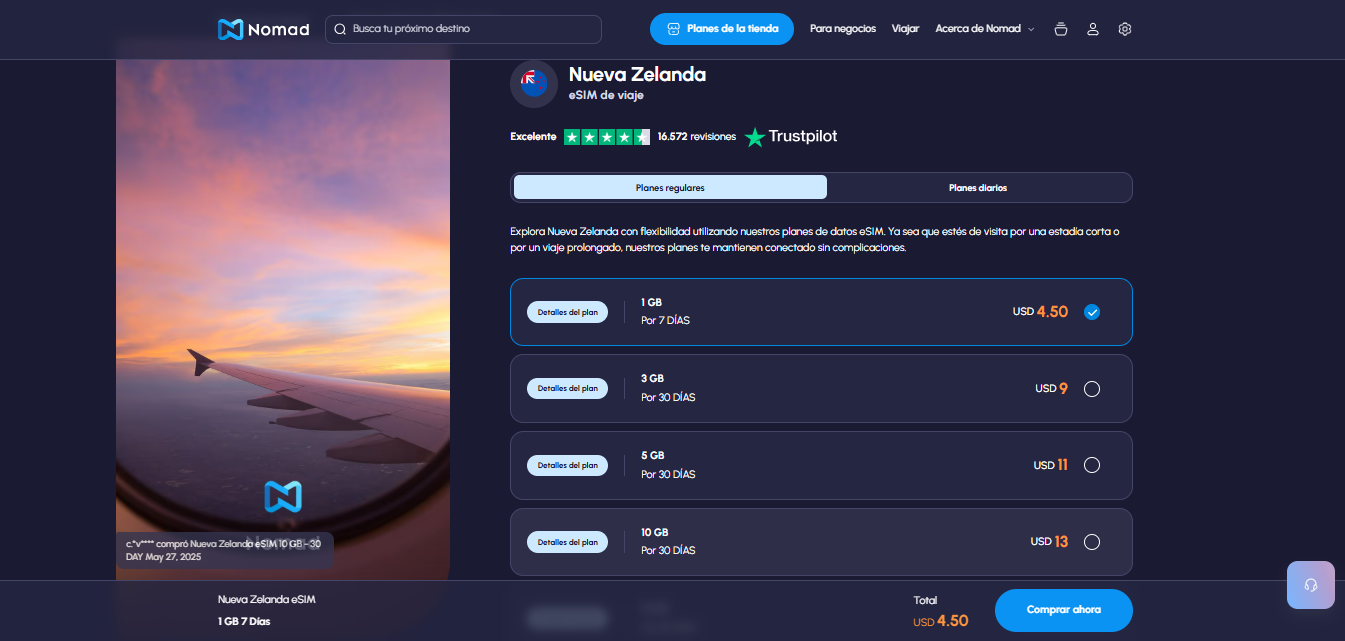Select the 5 GB plan radio button

(x=1092, y=465)
